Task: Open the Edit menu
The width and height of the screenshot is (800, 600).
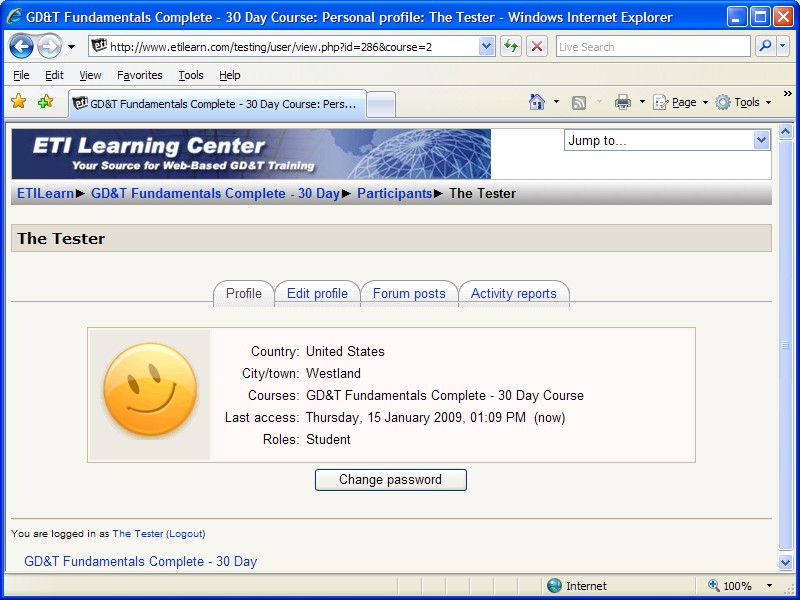Action: tap(54, 76)
